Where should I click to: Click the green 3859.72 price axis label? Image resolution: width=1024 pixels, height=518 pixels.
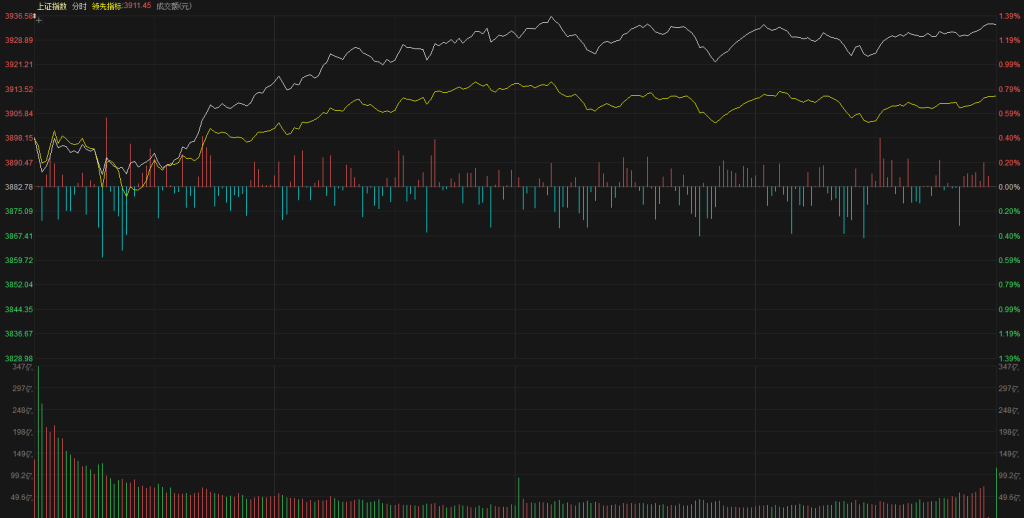pos(19,260)
